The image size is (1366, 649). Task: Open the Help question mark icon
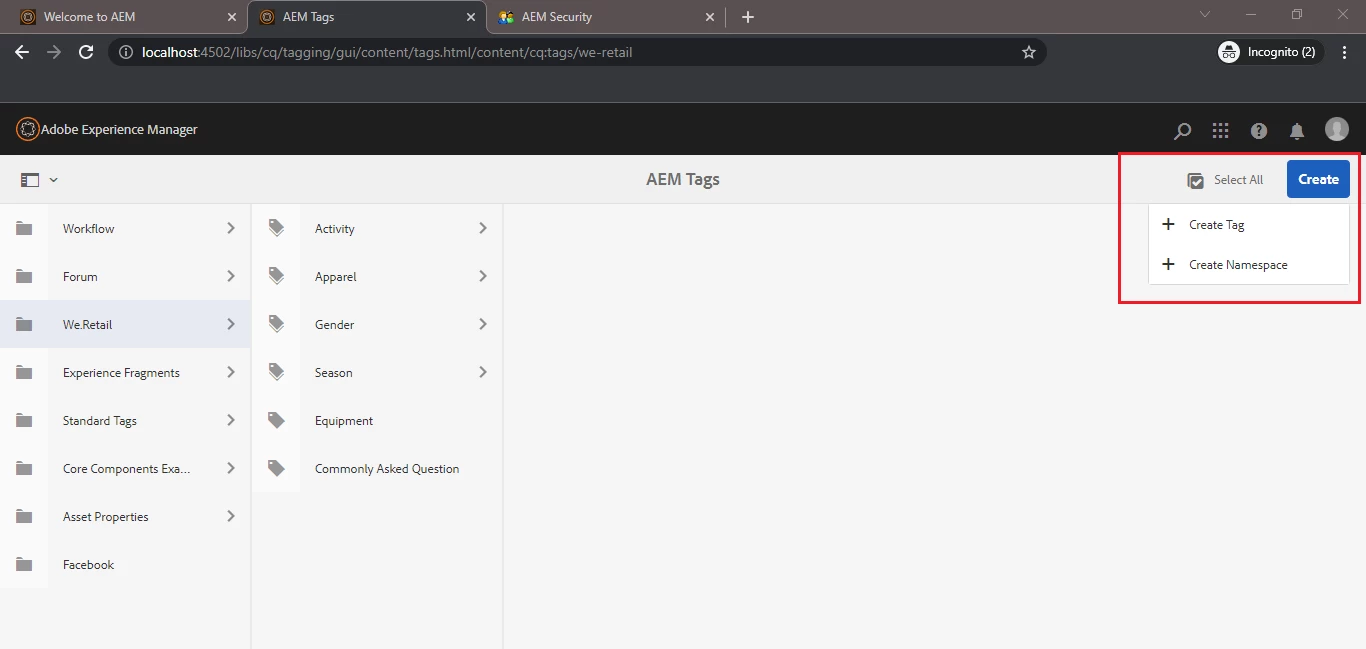(x=1259, y=130)
